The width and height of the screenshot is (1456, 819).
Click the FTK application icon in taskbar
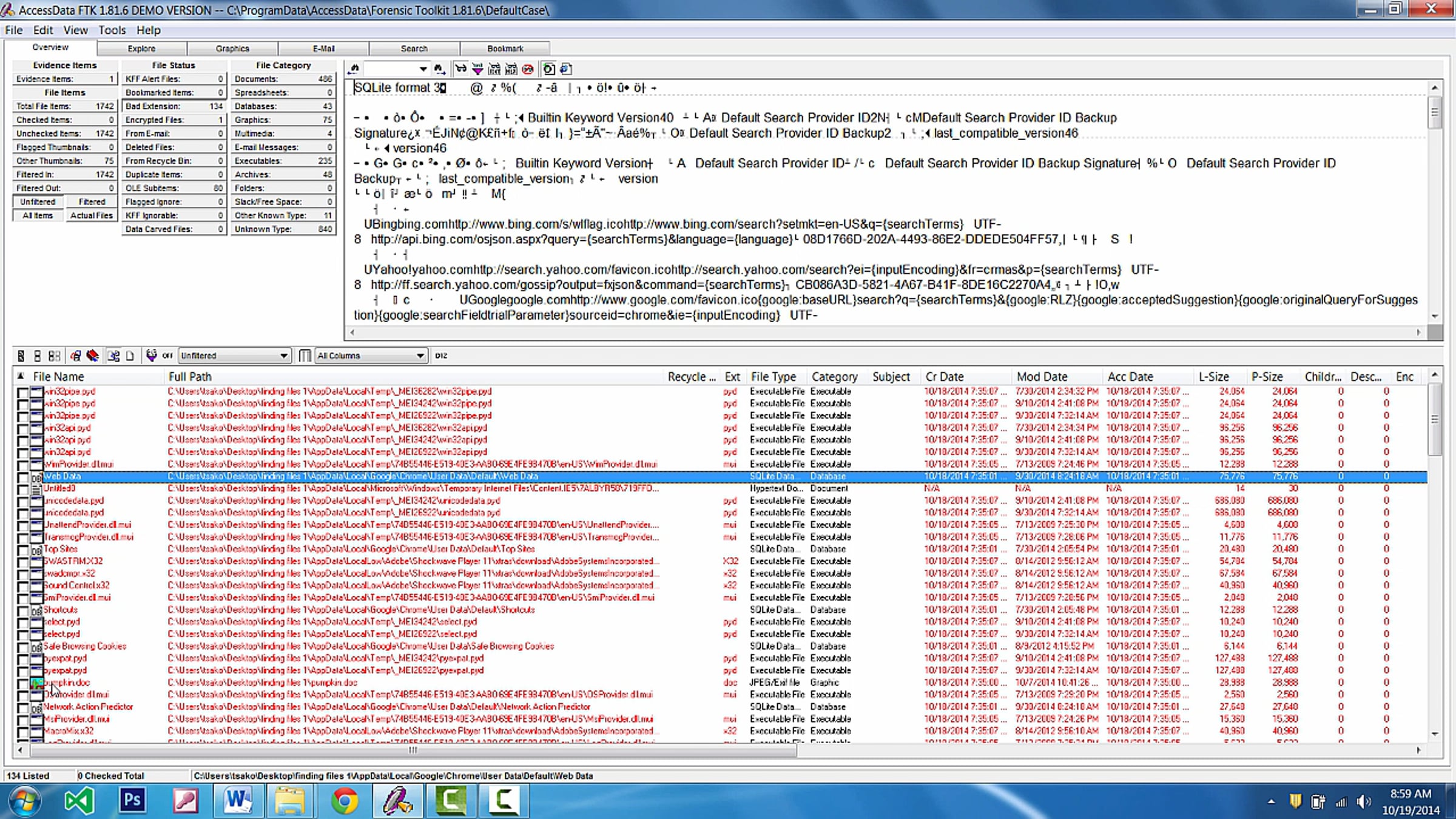(397, 801)
